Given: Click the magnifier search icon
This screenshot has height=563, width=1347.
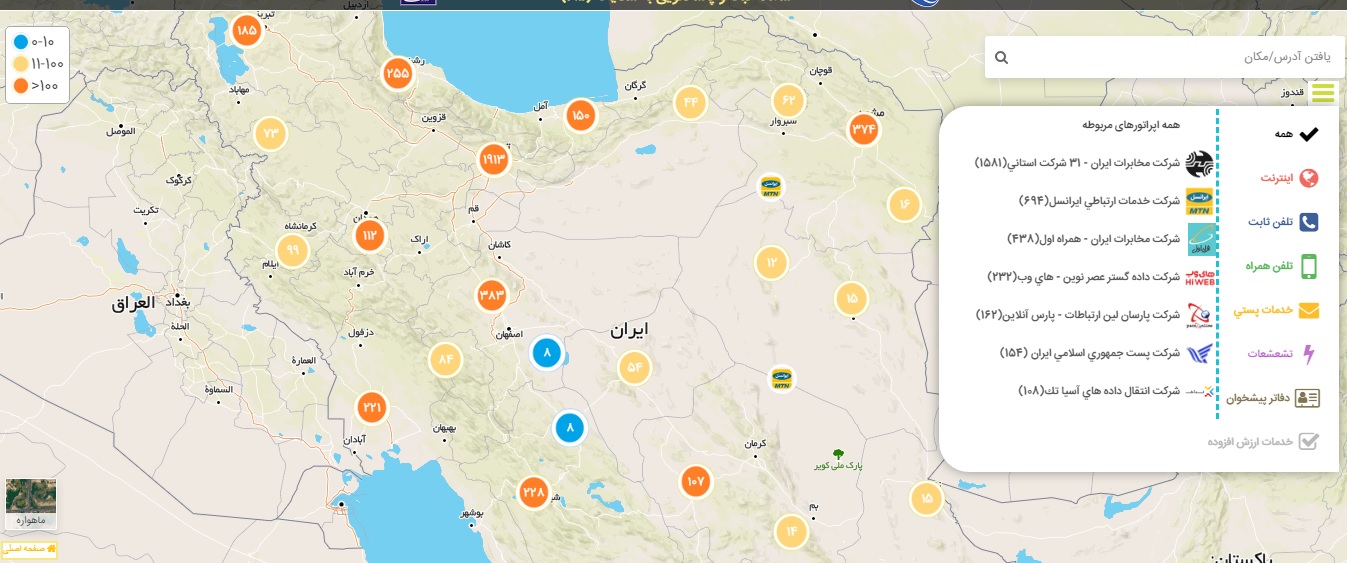Looking at the screenshot, I should tap(1001, 58).
